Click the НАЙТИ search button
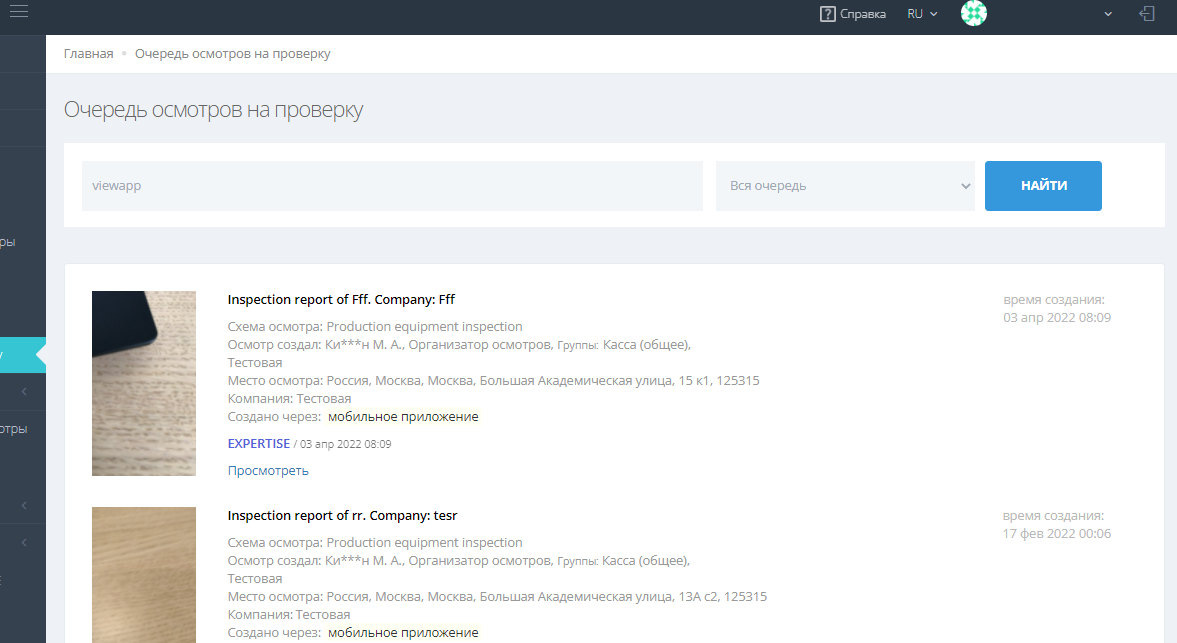1177x643 pixels. tap(1042, 186)
